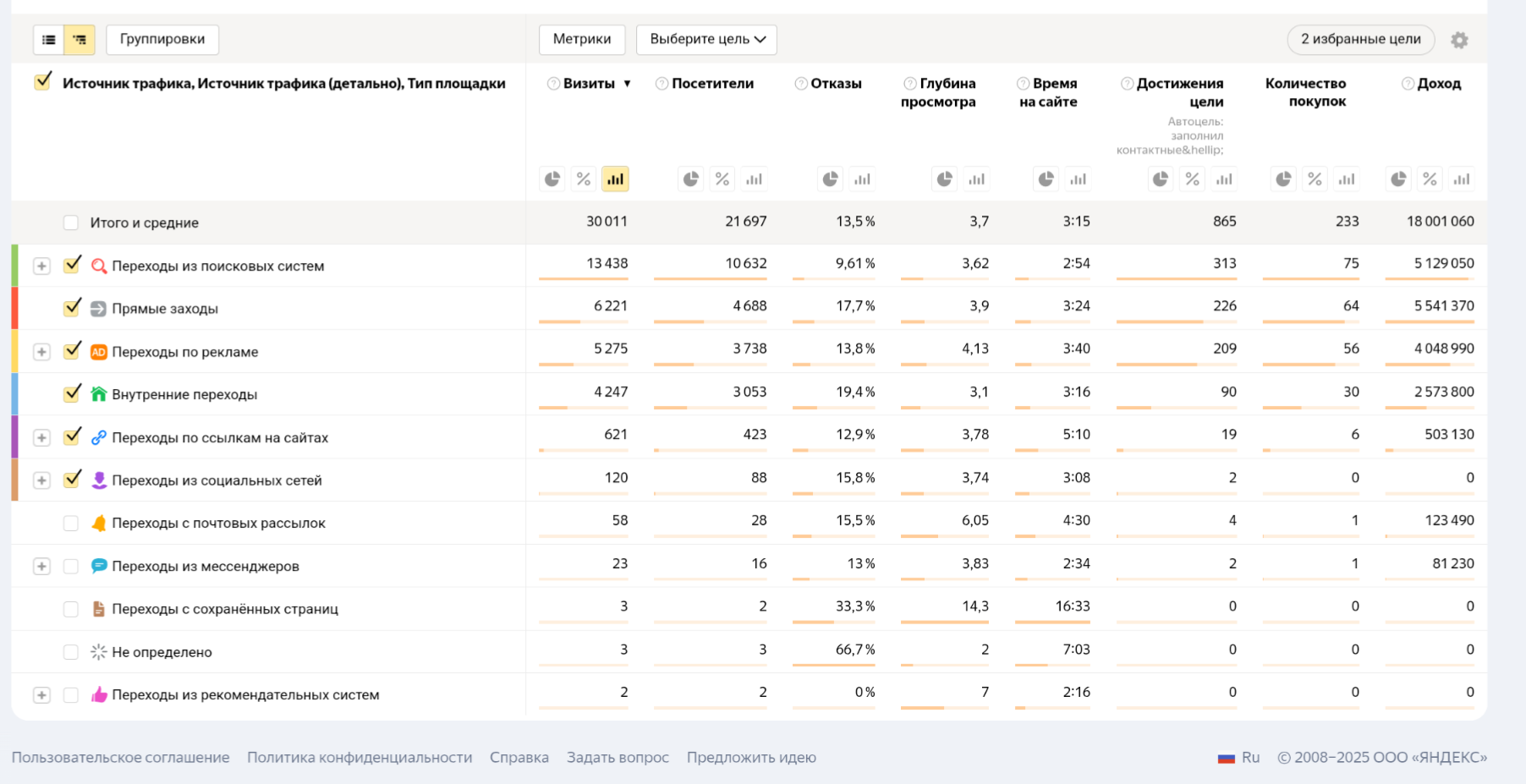This screenshot has height=784, width=1526.
Task: Sort by the Визиты column header
Action: (x=590, y=84)
